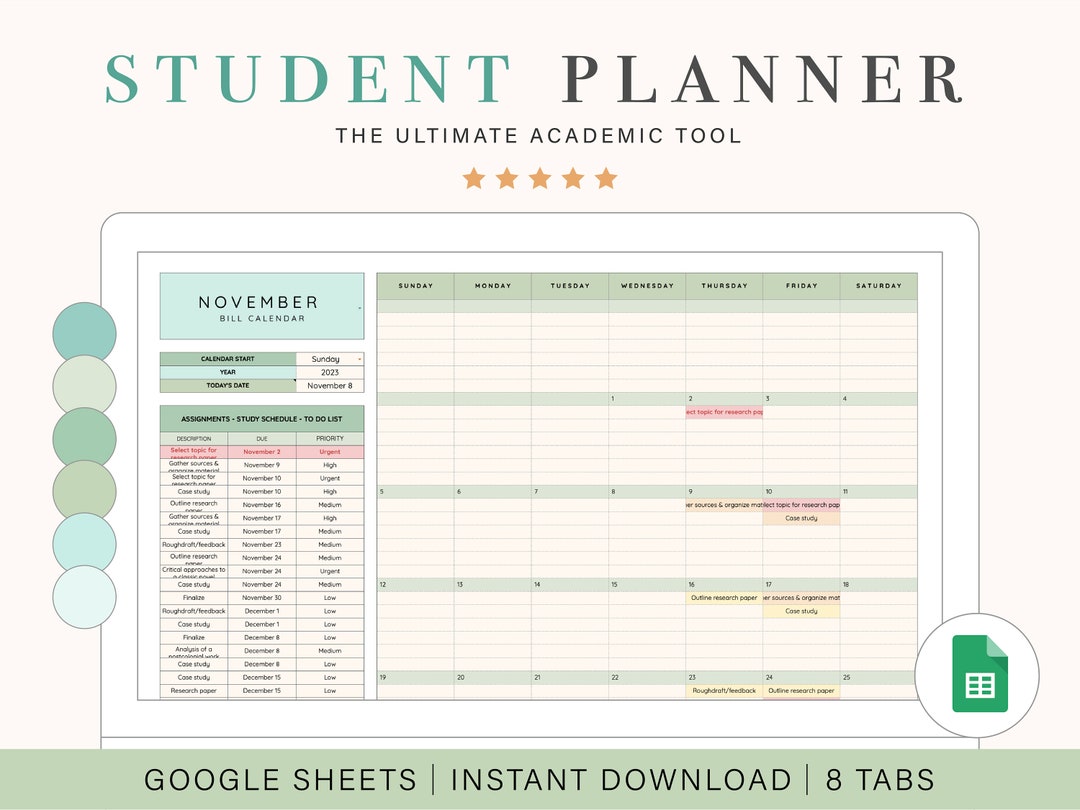The height and width of the screenshot is (810, 1080).
Task: Click the calendar date cell numbered 12
Action: pos(415,585)
